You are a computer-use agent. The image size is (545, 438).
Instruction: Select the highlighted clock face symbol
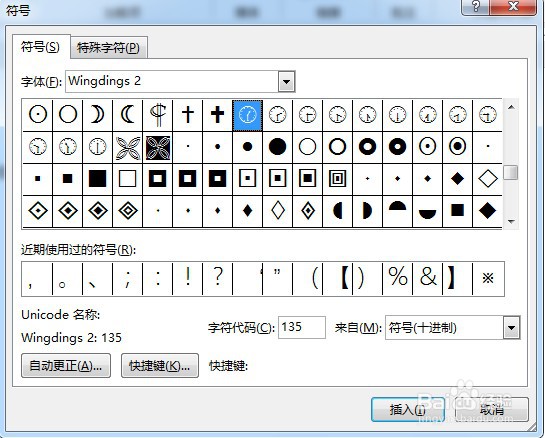pyautogui.click(x=247, y=115)
